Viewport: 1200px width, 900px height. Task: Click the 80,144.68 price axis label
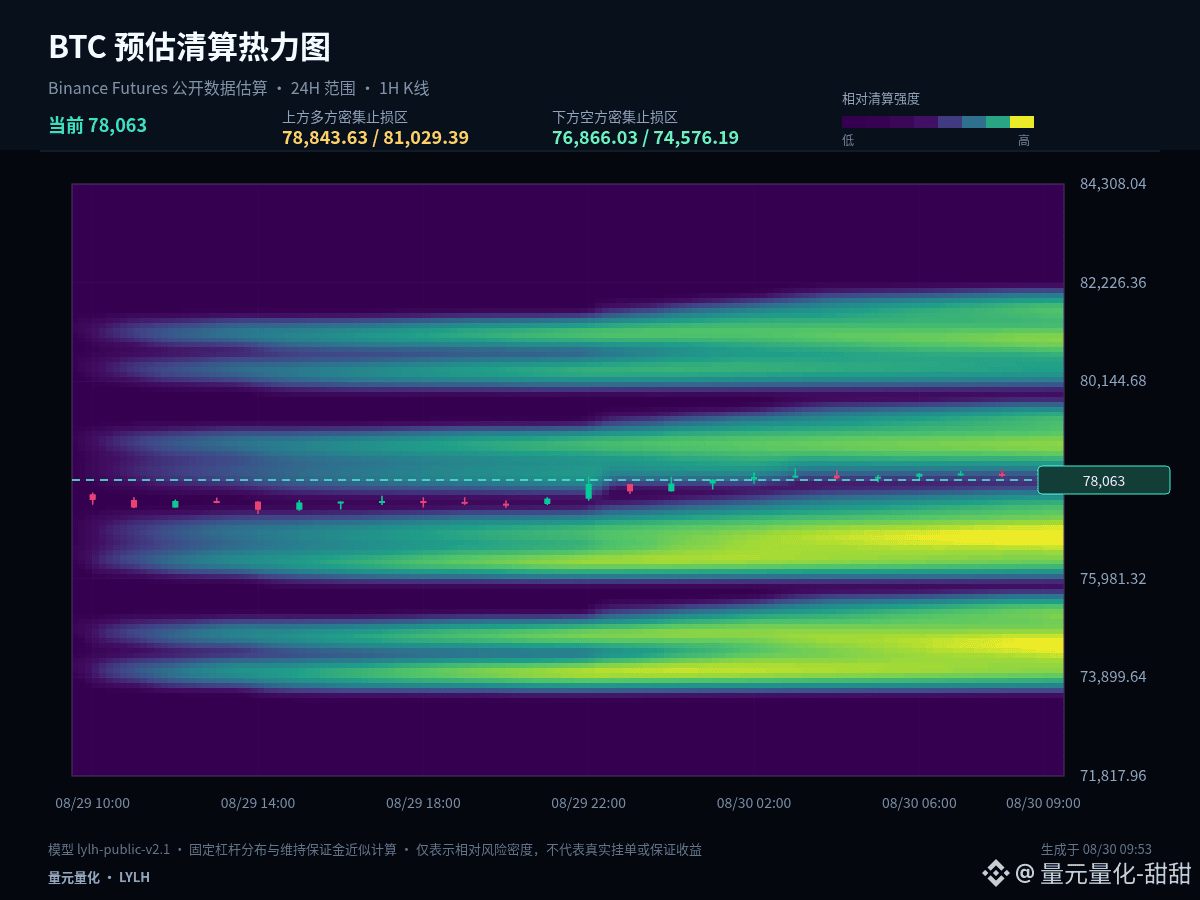[x=1113, y=381]
